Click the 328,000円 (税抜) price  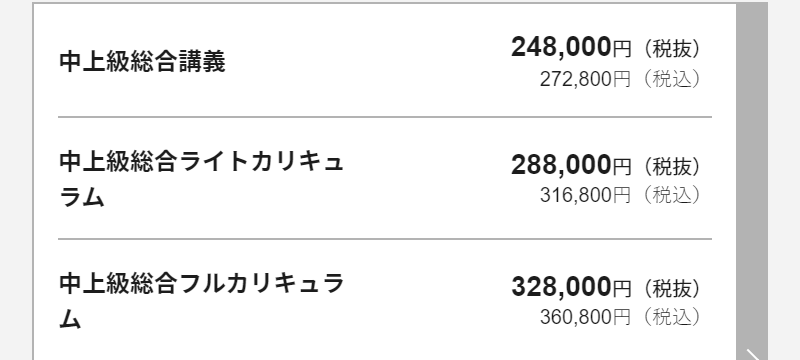pyautogui.click(x=605, y=287)
